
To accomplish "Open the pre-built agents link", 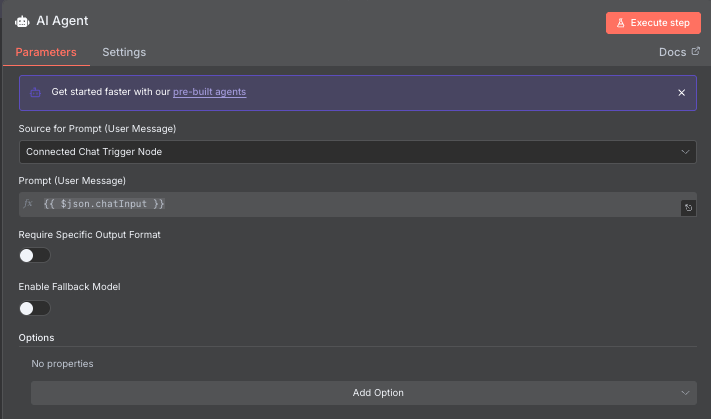I will [x=209, y=92].
